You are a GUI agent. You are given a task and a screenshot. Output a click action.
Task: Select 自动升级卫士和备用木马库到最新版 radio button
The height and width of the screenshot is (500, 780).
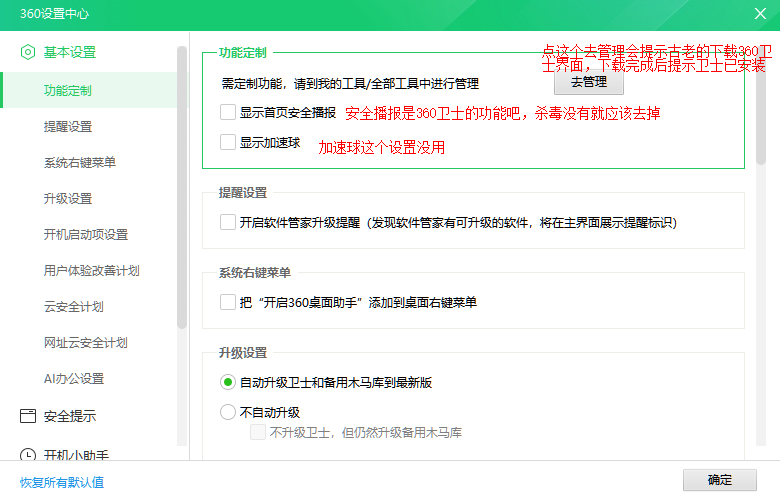pyautogui.click(x=228, y=382)
